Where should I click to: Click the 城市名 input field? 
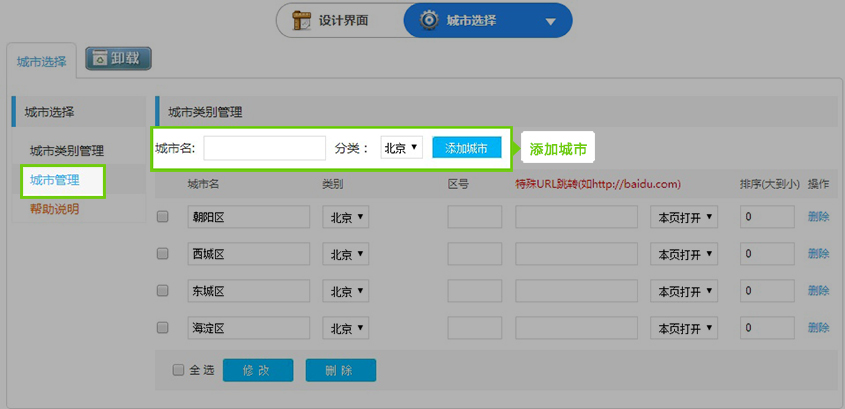(265, 148)
